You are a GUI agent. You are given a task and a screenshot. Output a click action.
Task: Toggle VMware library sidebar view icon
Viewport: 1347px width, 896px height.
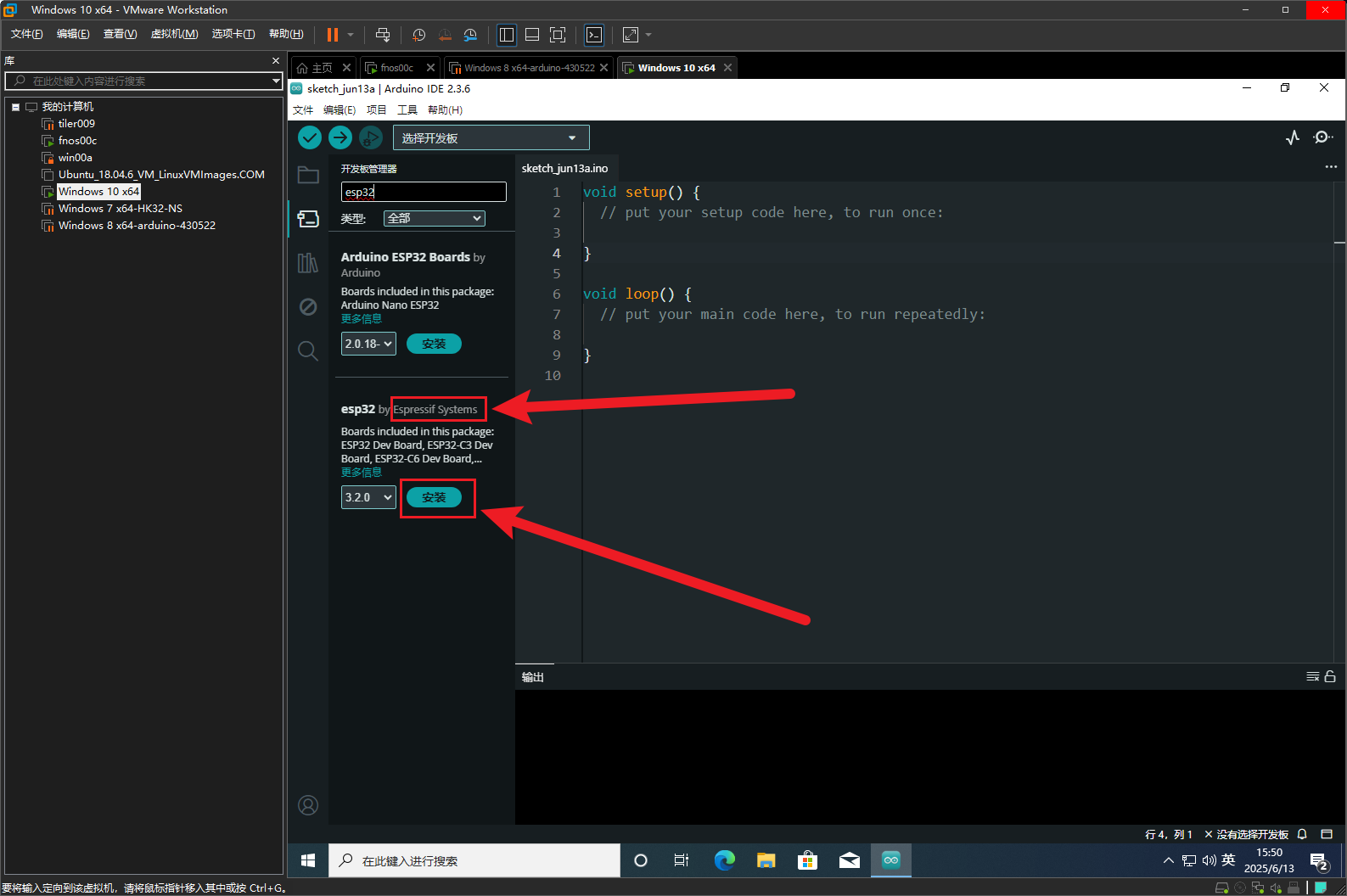[x=507, y=35]
